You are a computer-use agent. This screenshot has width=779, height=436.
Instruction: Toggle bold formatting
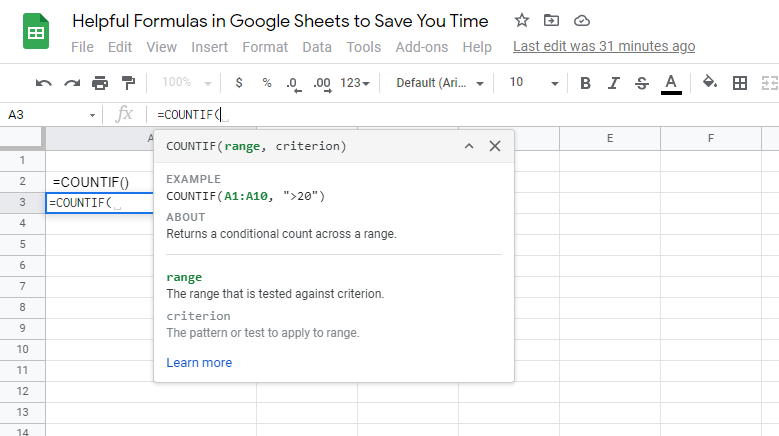[585, 83]
